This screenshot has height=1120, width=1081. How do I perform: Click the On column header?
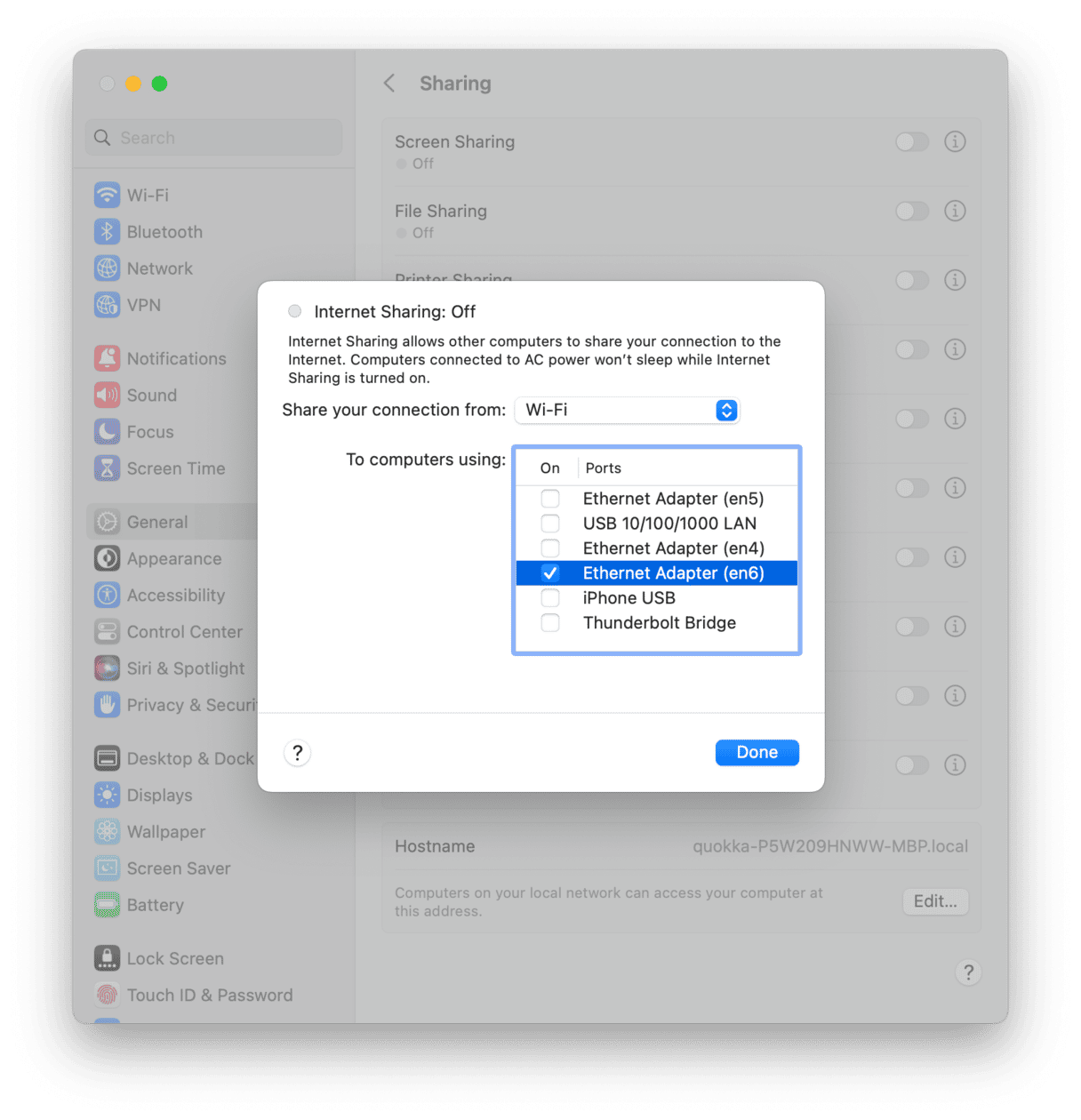coord(550,468)
